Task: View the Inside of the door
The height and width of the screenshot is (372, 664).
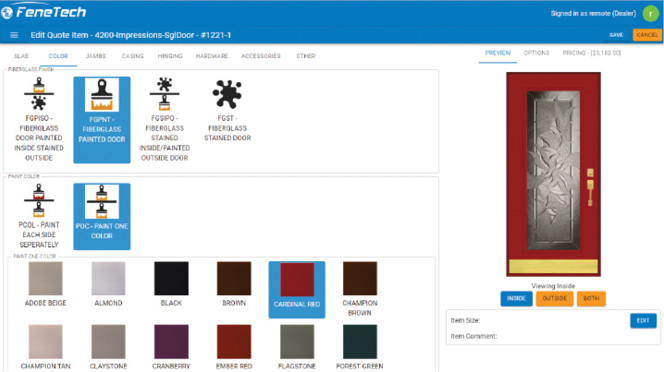Action: 516,298
